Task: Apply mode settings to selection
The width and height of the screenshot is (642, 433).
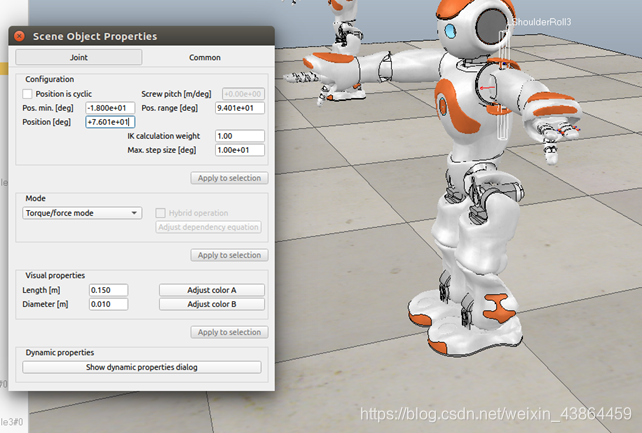Action: [229, 255]
